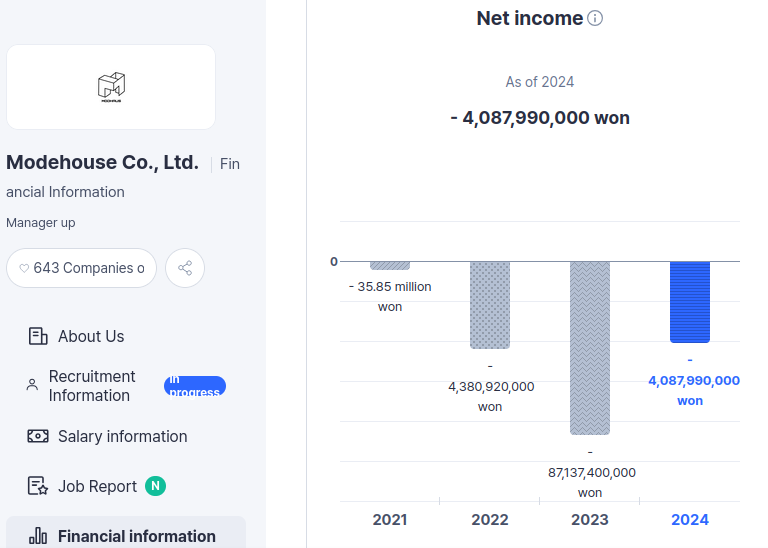
Task: Click the Recruitment Information person icon
Action: 32,385
